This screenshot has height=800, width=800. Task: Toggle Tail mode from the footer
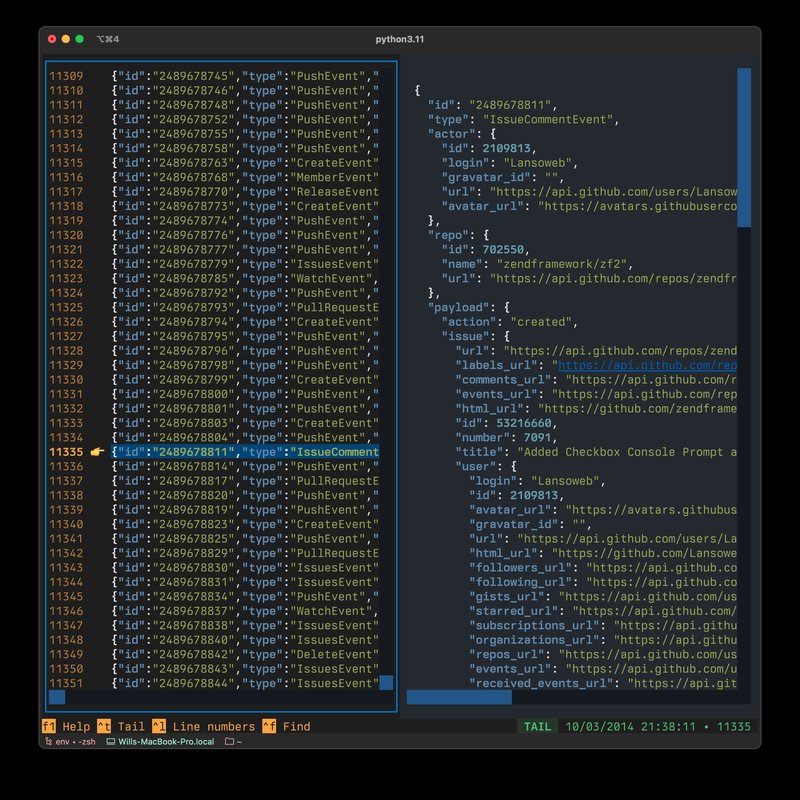click(x=130, y=727)
